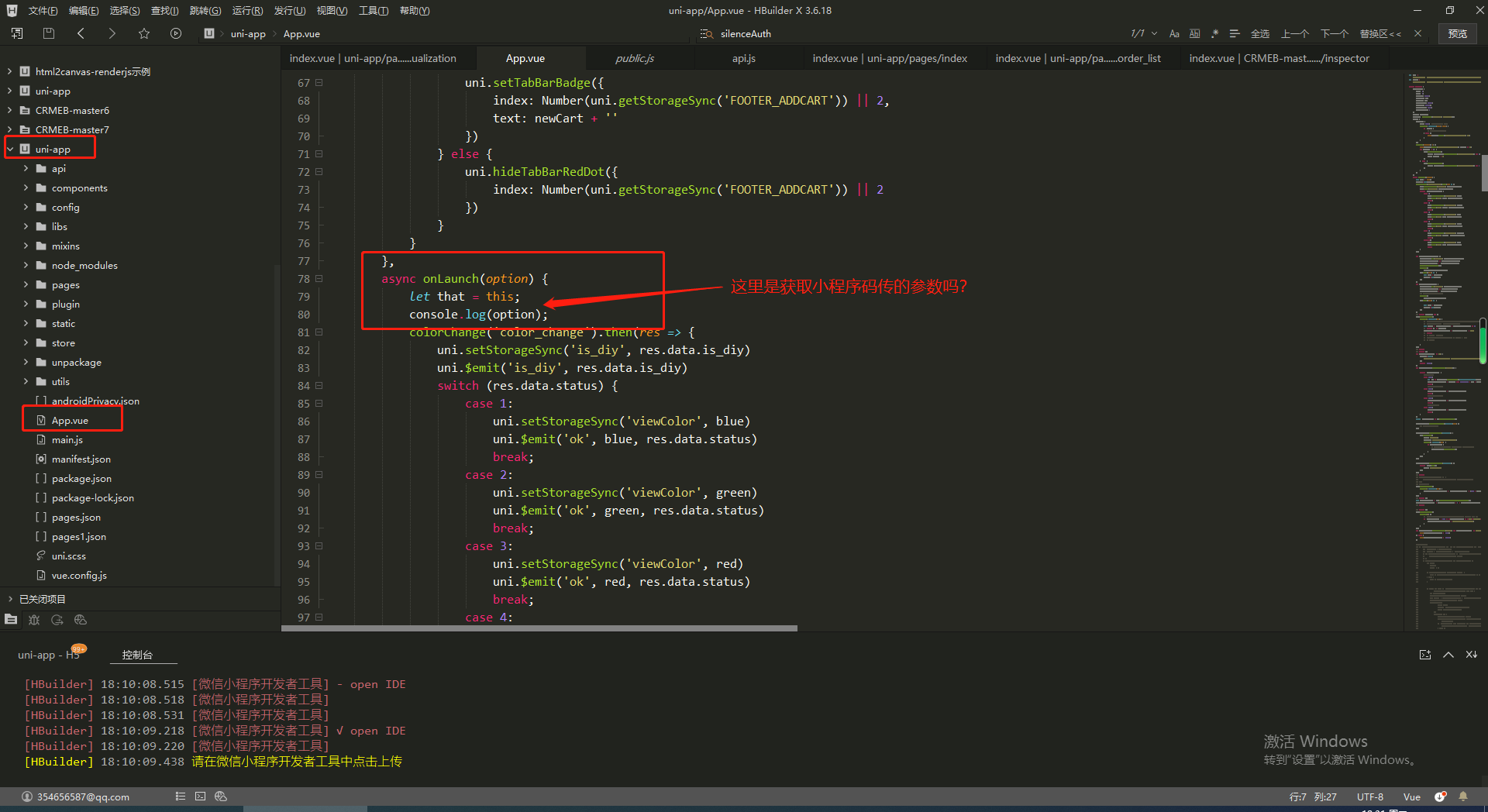Click the globe cloud icon in status bar
Viewport: 1488px width, 812px height.
[221, 796]
